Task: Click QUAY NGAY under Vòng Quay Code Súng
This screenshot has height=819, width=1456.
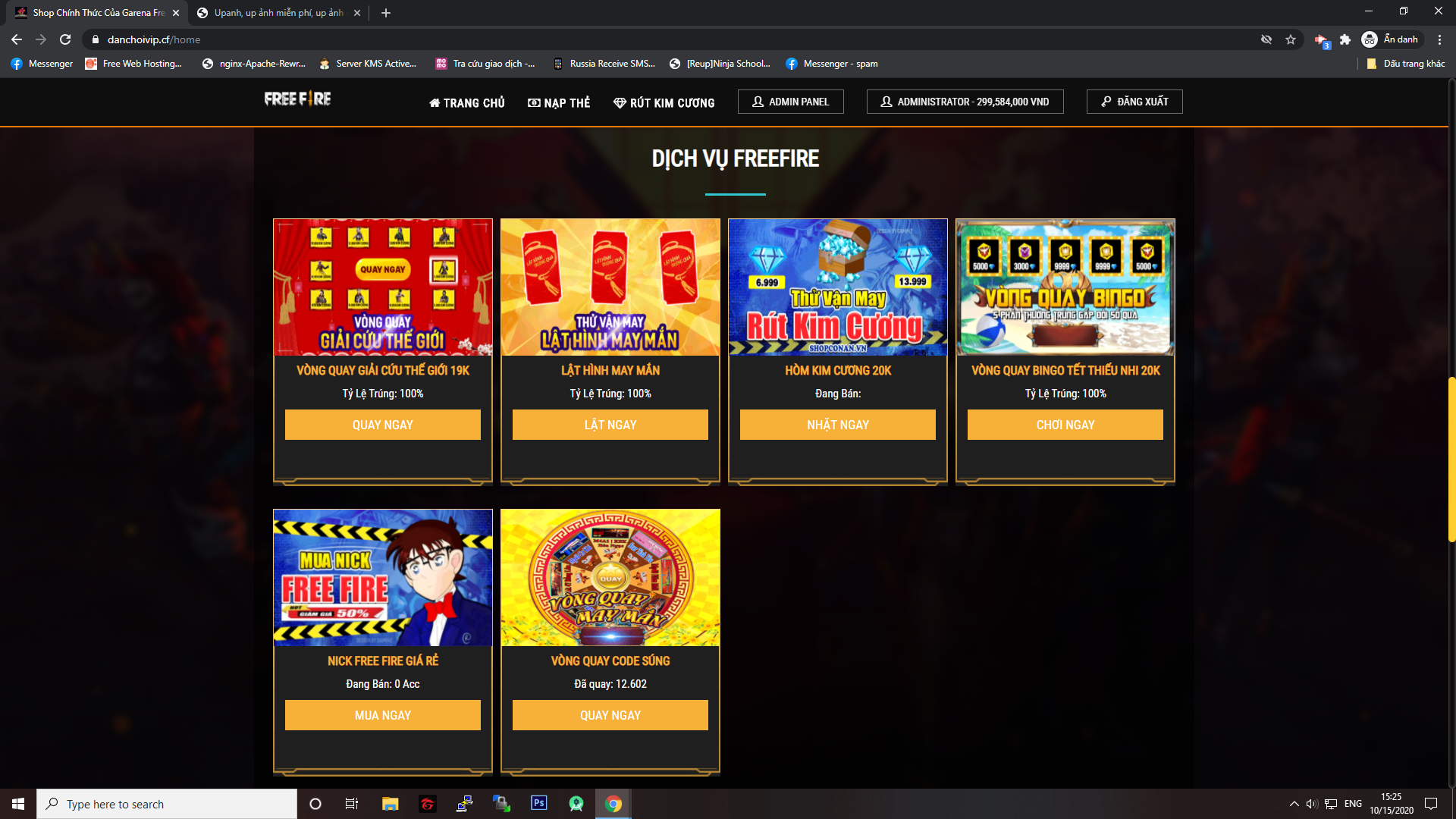Action: point(610,715)
